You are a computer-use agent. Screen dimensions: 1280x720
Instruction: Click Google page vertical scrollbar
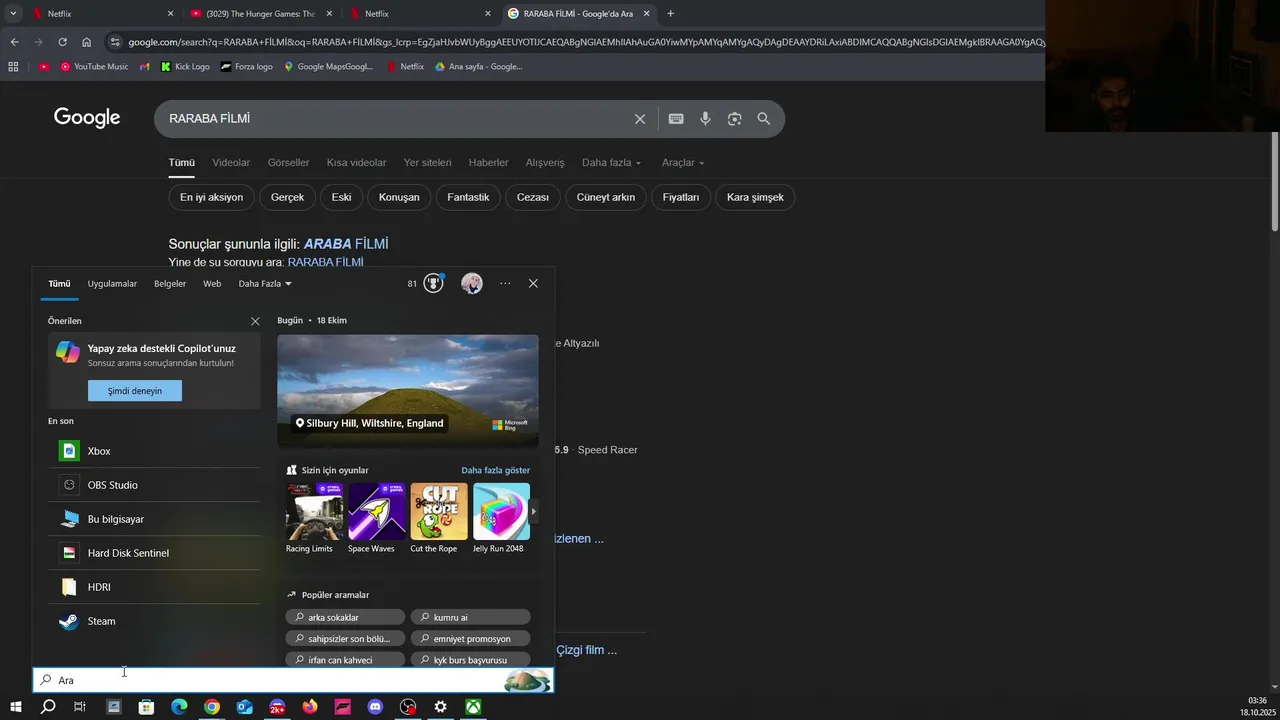(1275, 181)
